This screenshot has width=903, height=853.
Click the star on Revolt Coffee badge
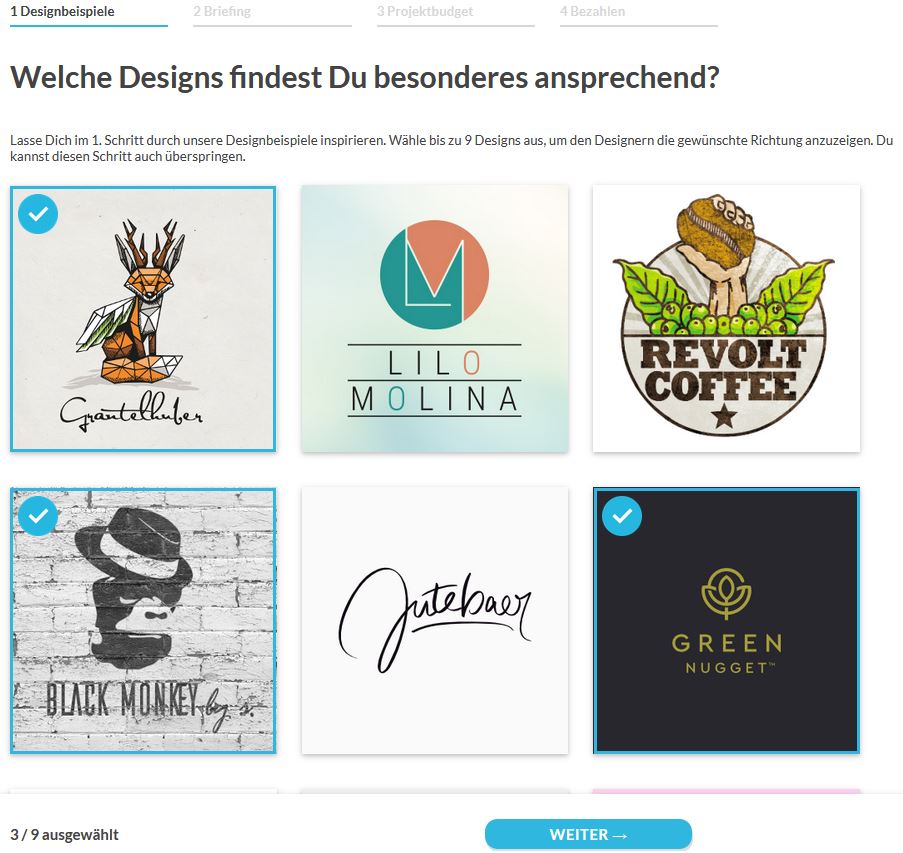(x=724, y=415)
